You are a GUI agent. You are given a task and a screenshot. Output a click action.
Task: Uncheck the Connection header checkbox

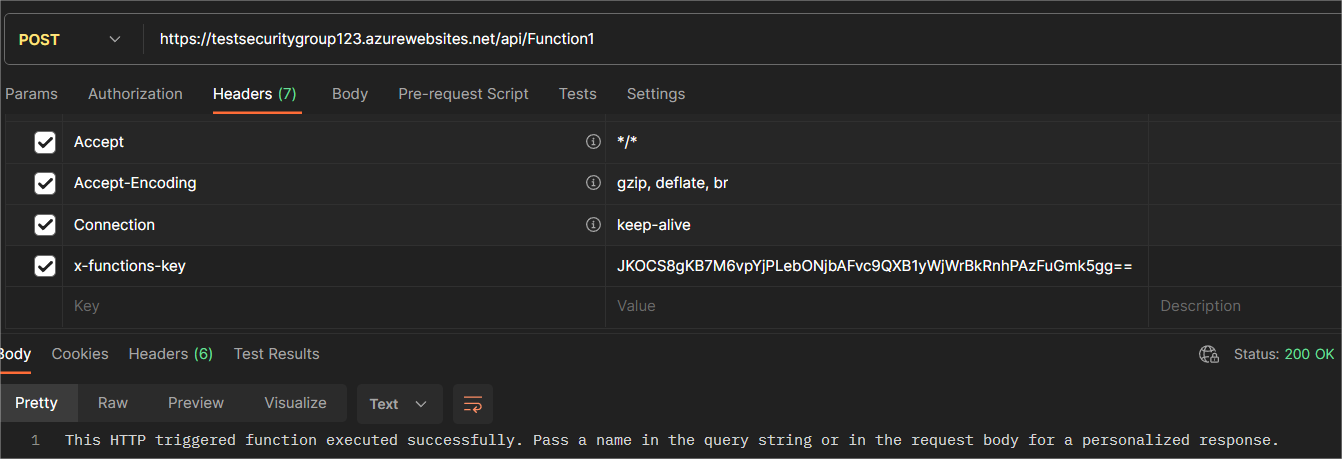point(45,225)
